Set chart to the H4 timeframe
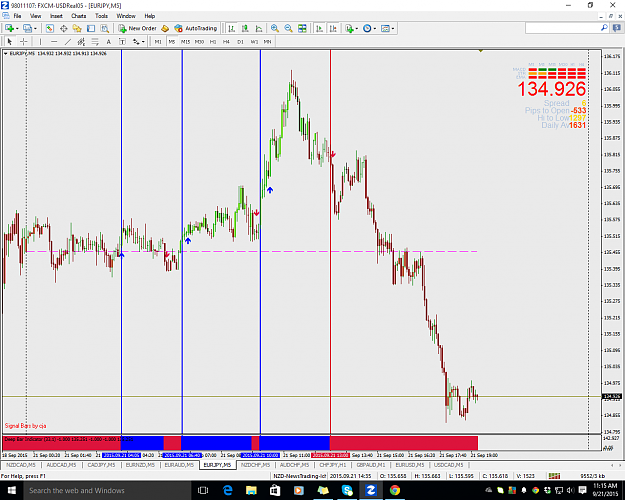Viewport: 625px width, 500px height. point(226,41)
